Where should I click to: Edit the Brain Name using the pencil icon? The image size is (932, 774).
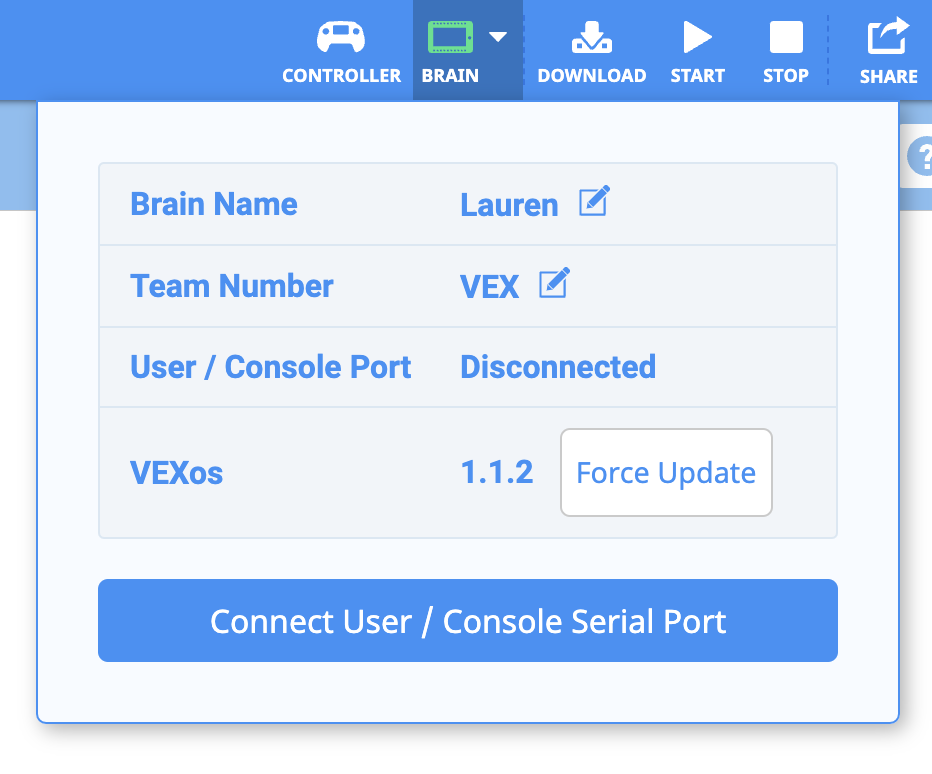tap(594, 201)
